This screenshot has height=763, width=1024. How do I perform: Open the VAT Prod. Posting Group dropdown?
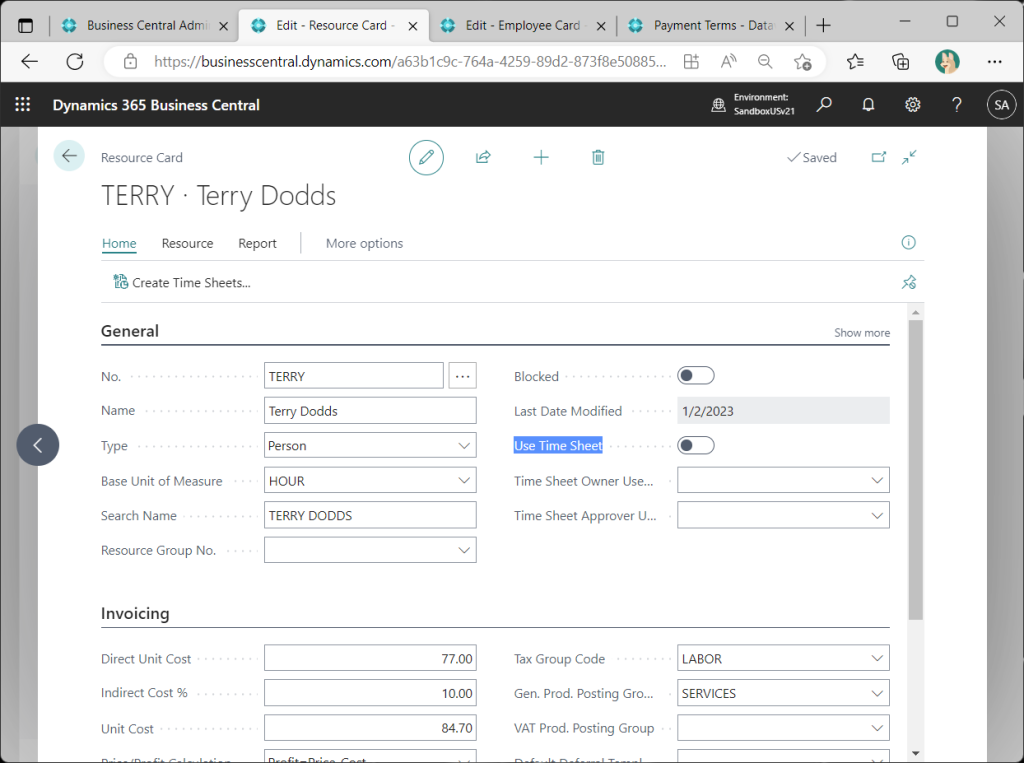(876, 728)
